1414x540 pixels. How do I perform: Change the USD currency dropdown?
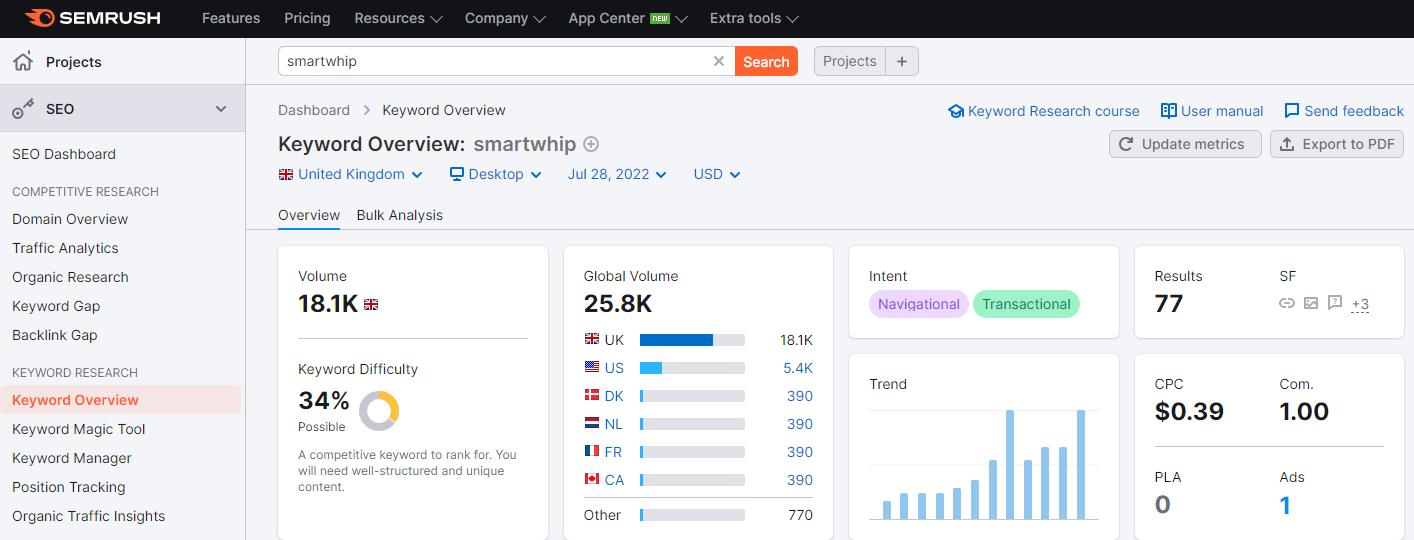click(x=717, y=174)
